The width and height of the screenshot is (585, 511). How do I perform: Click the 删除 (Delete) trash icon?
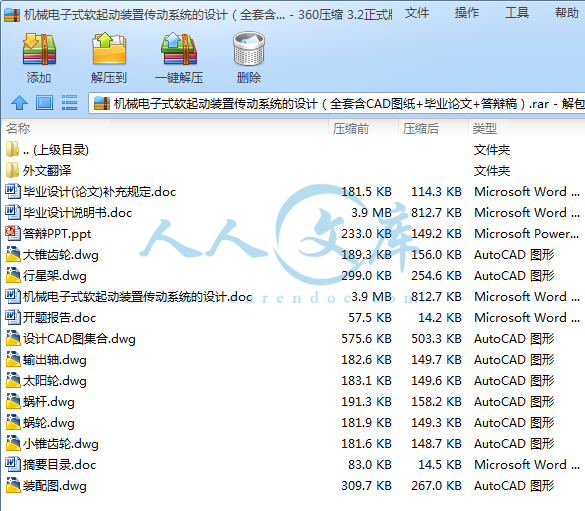tap(249, 49)
